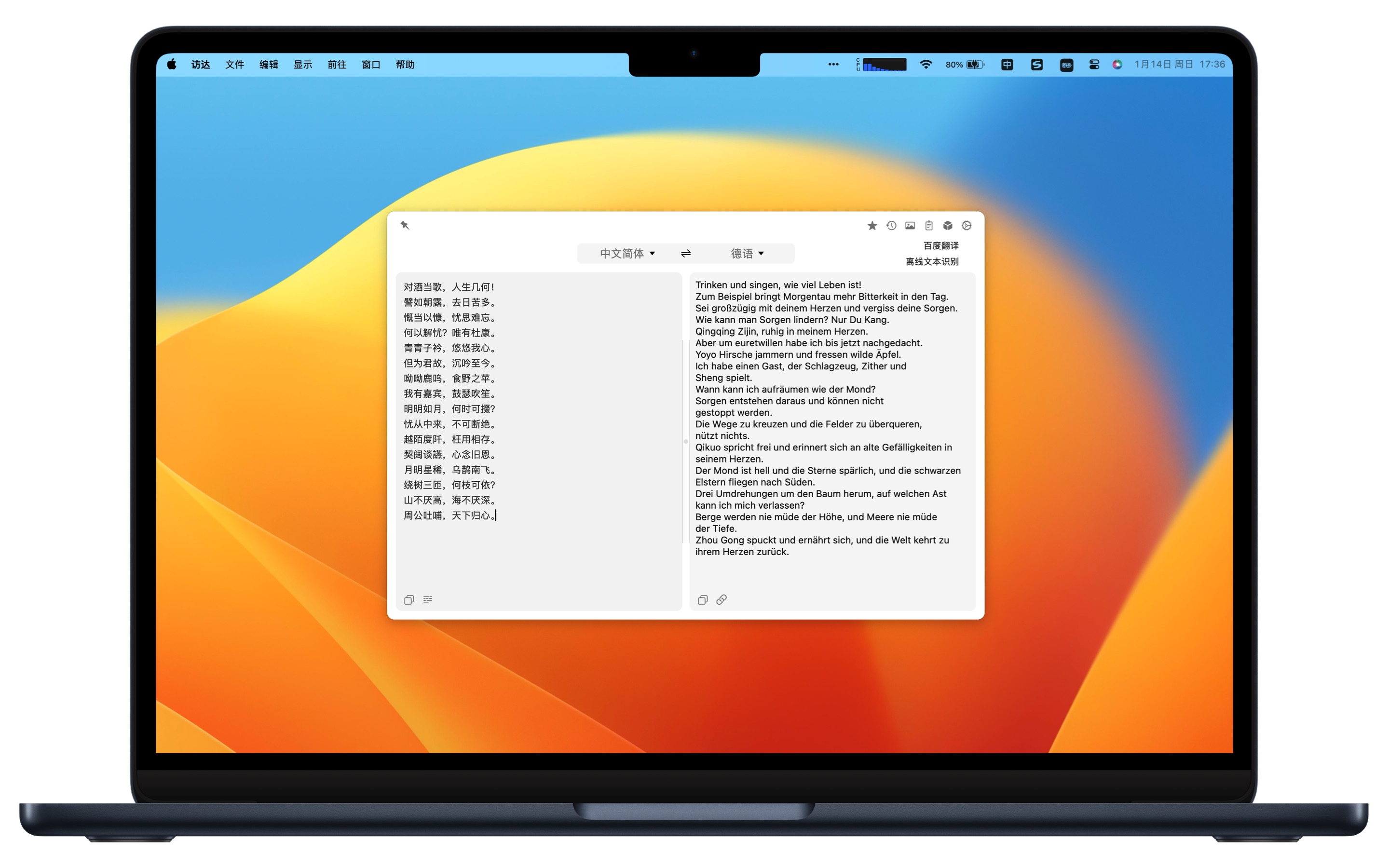Pin the translator window on top
1389x868 pixels.
pyautogui.click(x=405, y=226)
